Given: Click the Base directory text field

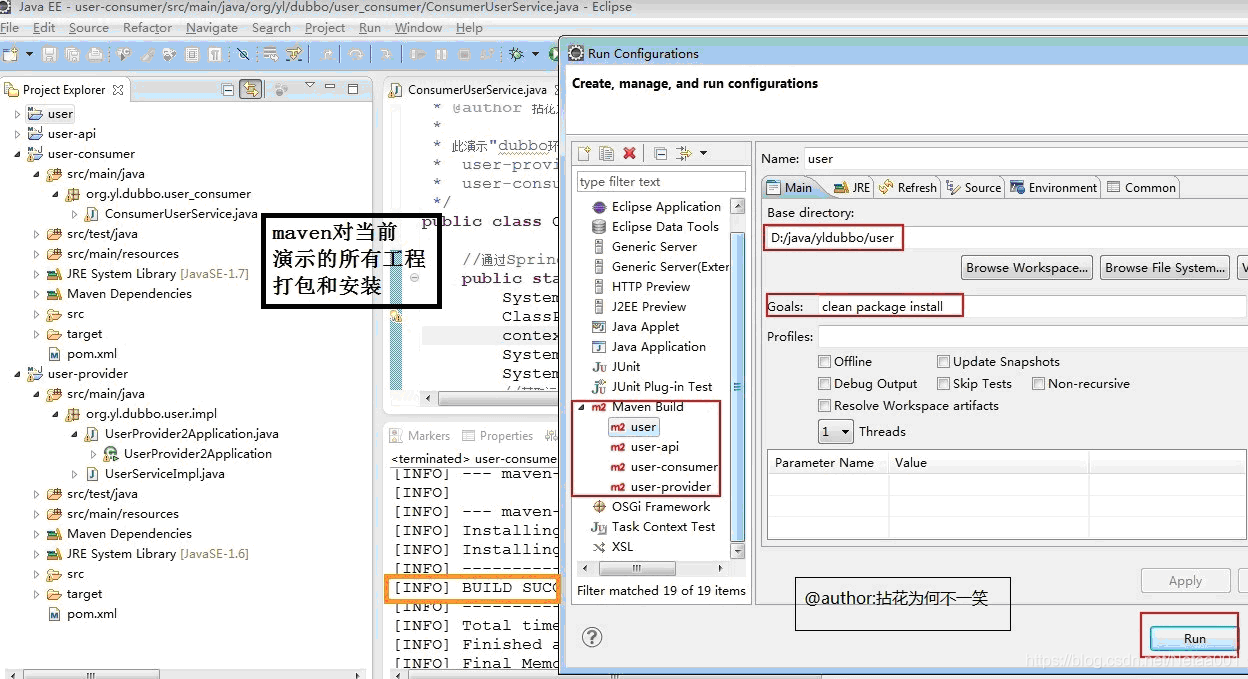Looking at the screenshot, I should (1007, 238).
